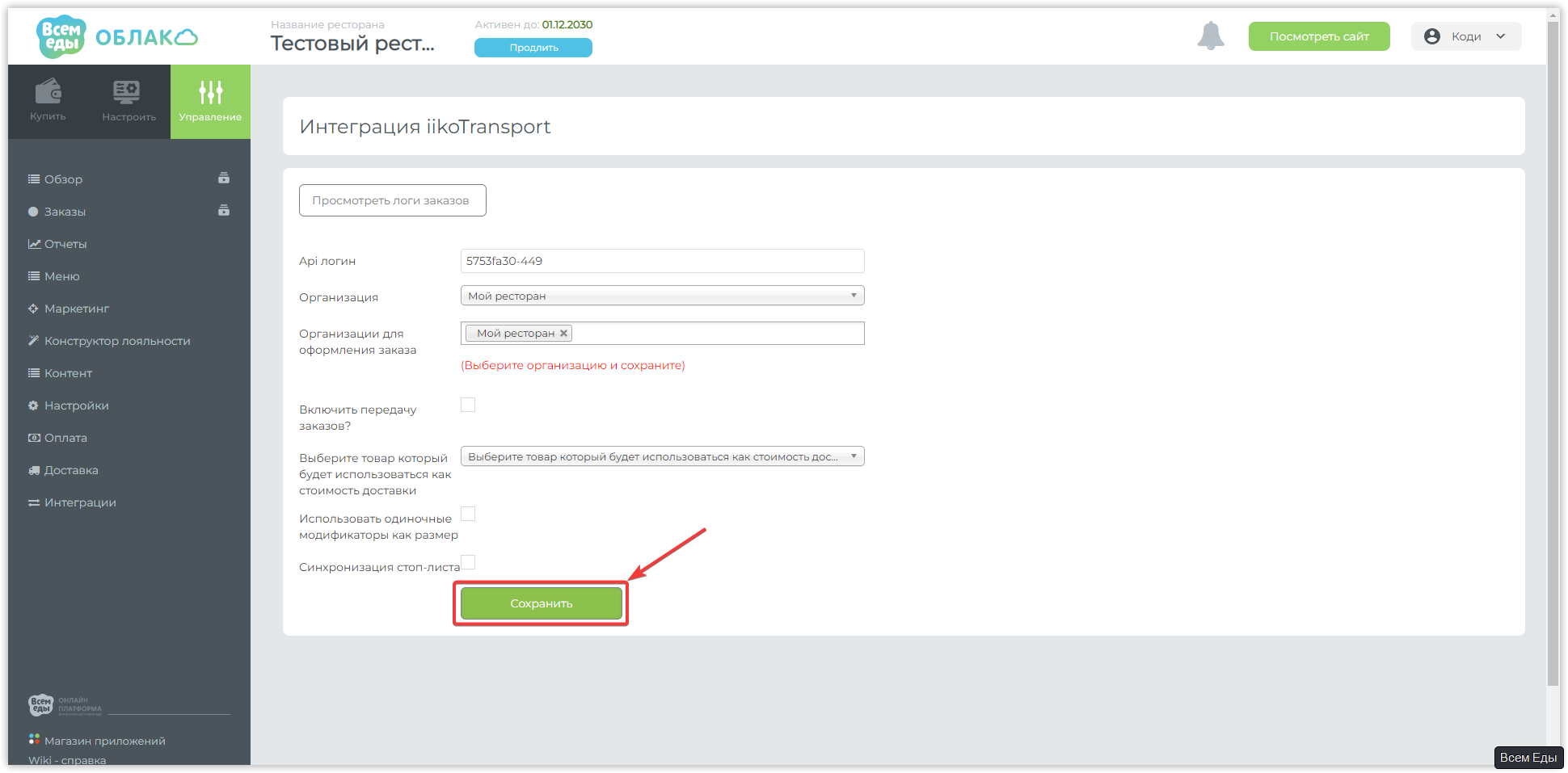Click the Продлить button
The width and height of the screenshot is (1568, 773).
coord(533,48)
